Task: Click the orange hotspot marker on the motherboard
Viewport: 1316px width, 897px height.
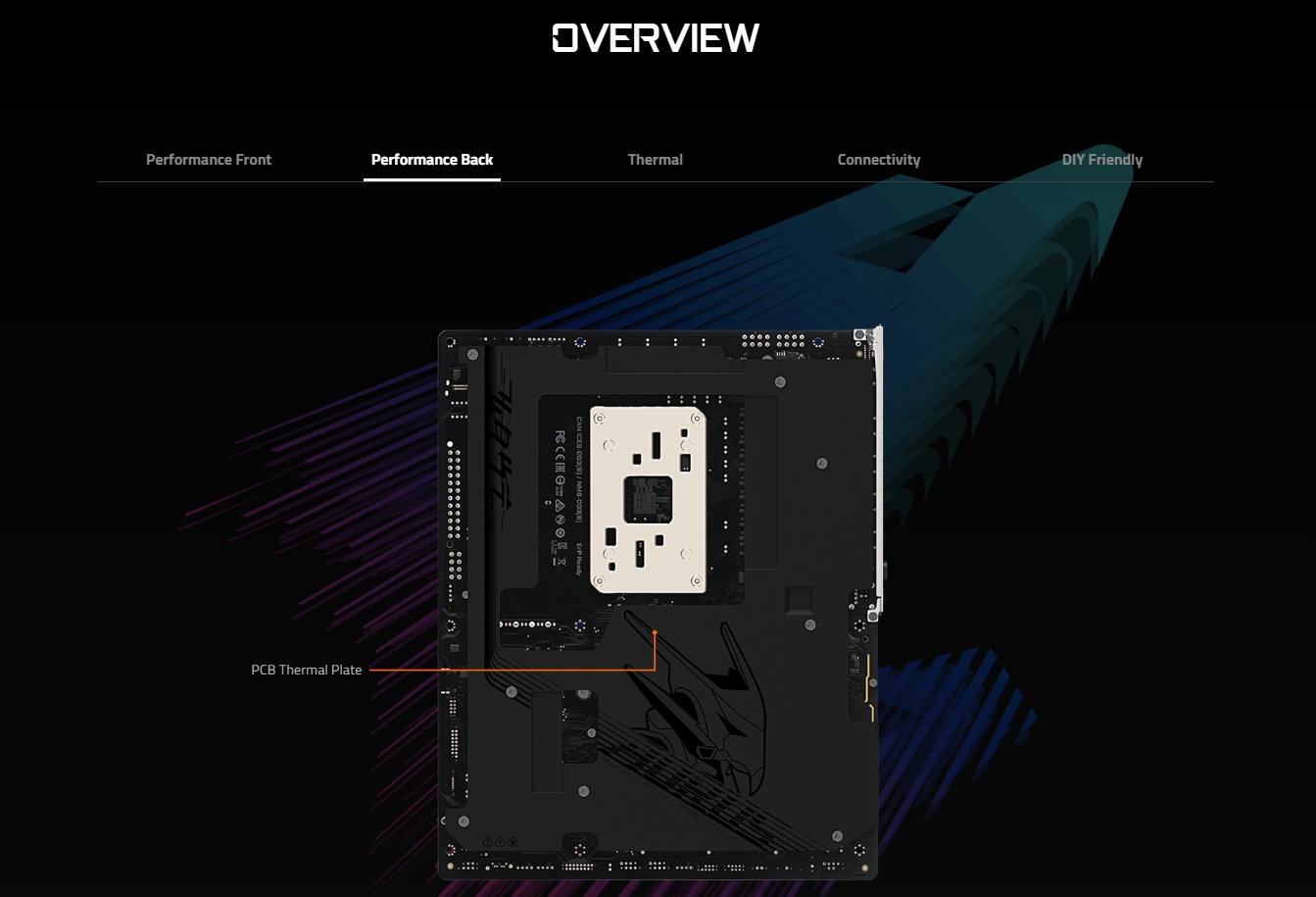Action: [655, 633]
